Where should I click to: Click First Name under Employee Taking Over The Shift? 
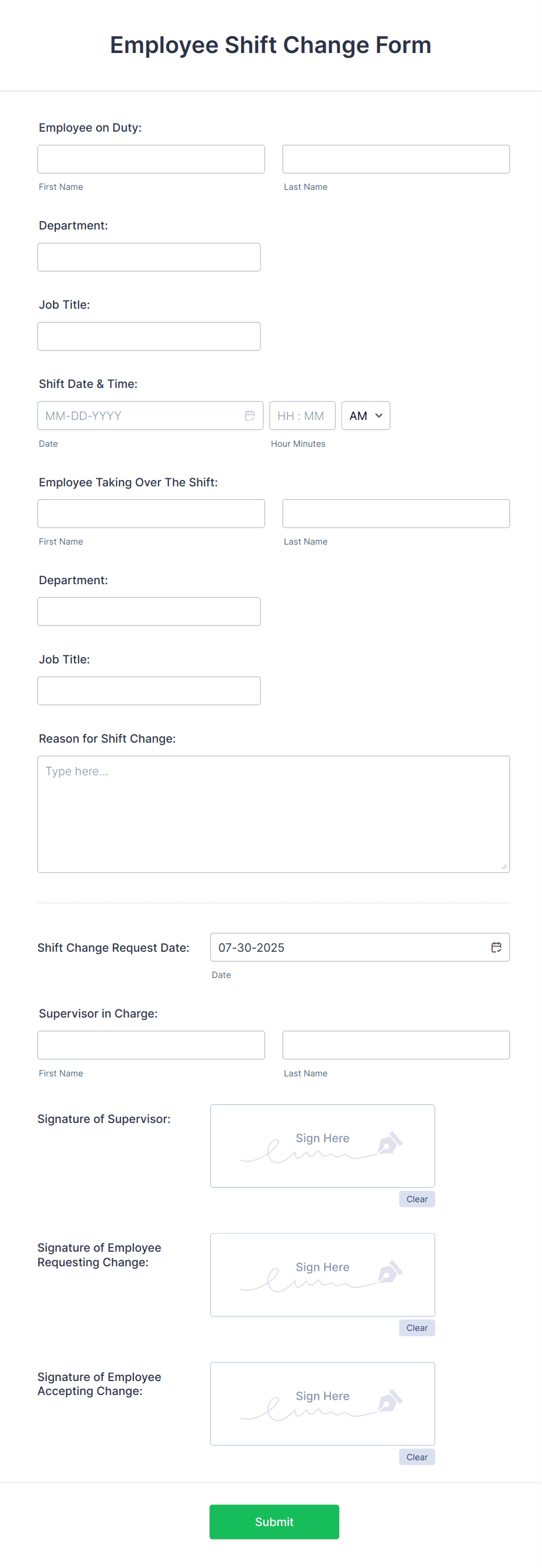pos(150,513)
